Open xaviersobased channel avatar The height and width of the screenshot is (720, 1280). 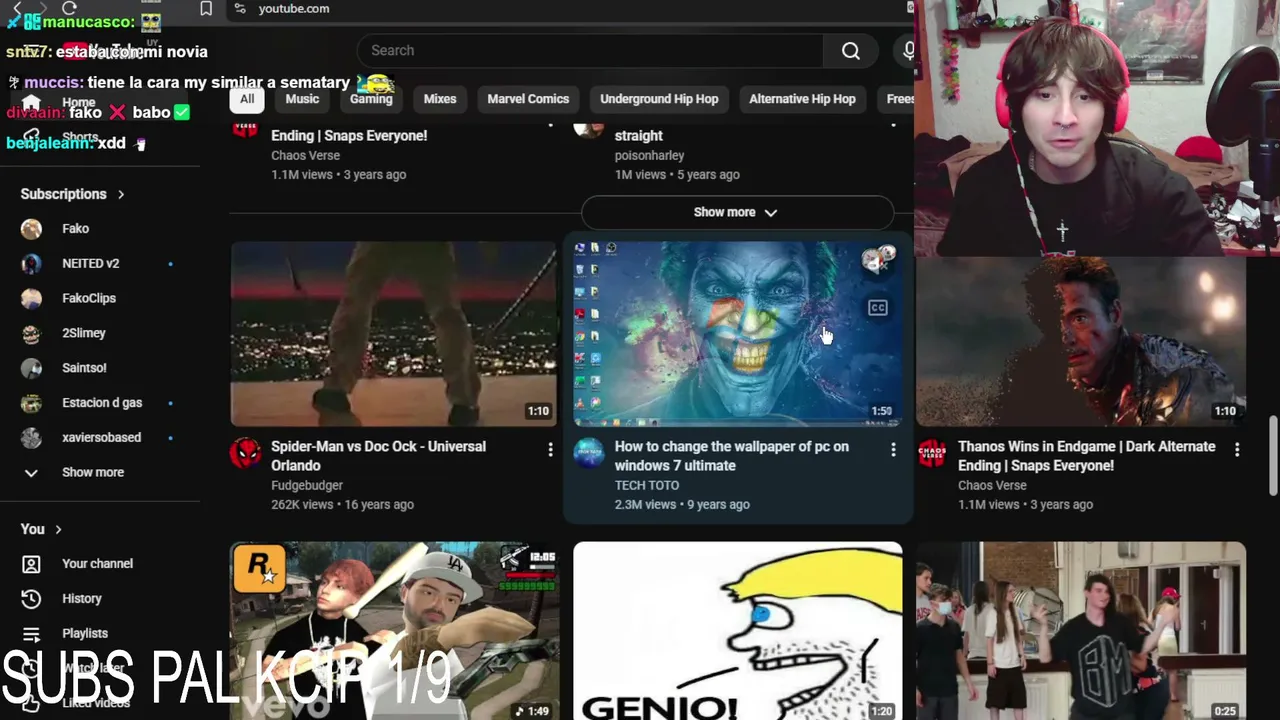[31, 438]
